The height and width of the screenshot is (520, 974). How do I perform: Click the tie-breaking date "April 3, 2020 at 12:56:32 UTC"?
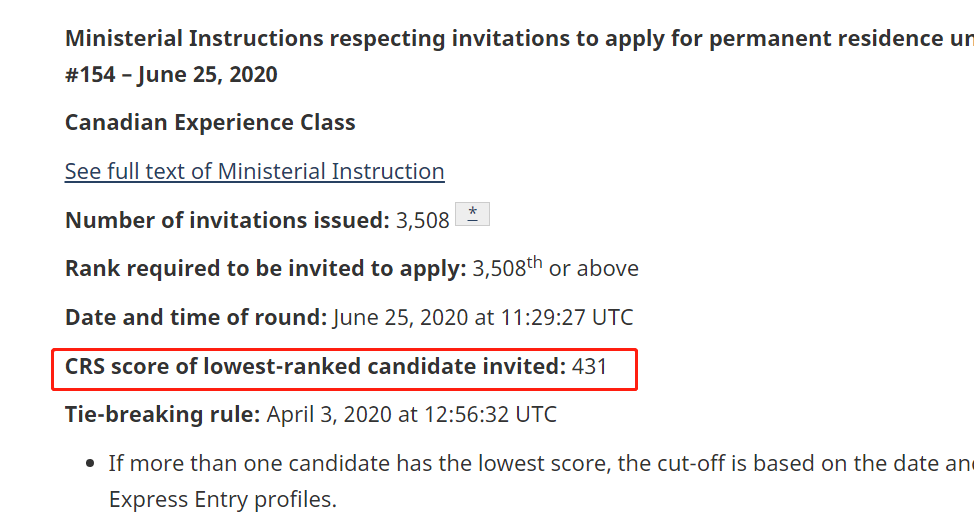411,414
